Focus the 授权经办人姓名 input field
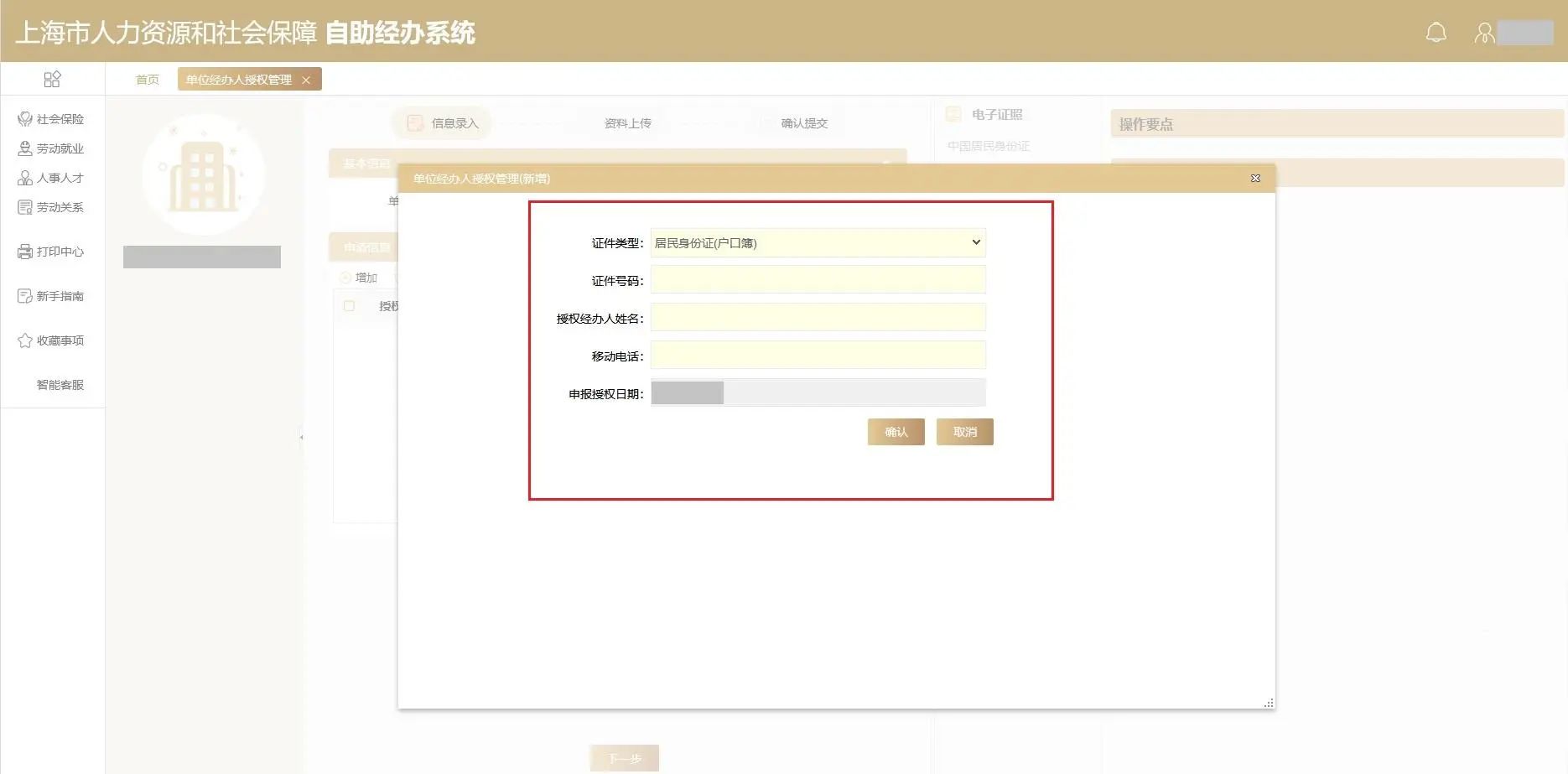1568x774 pixels. 818,318
